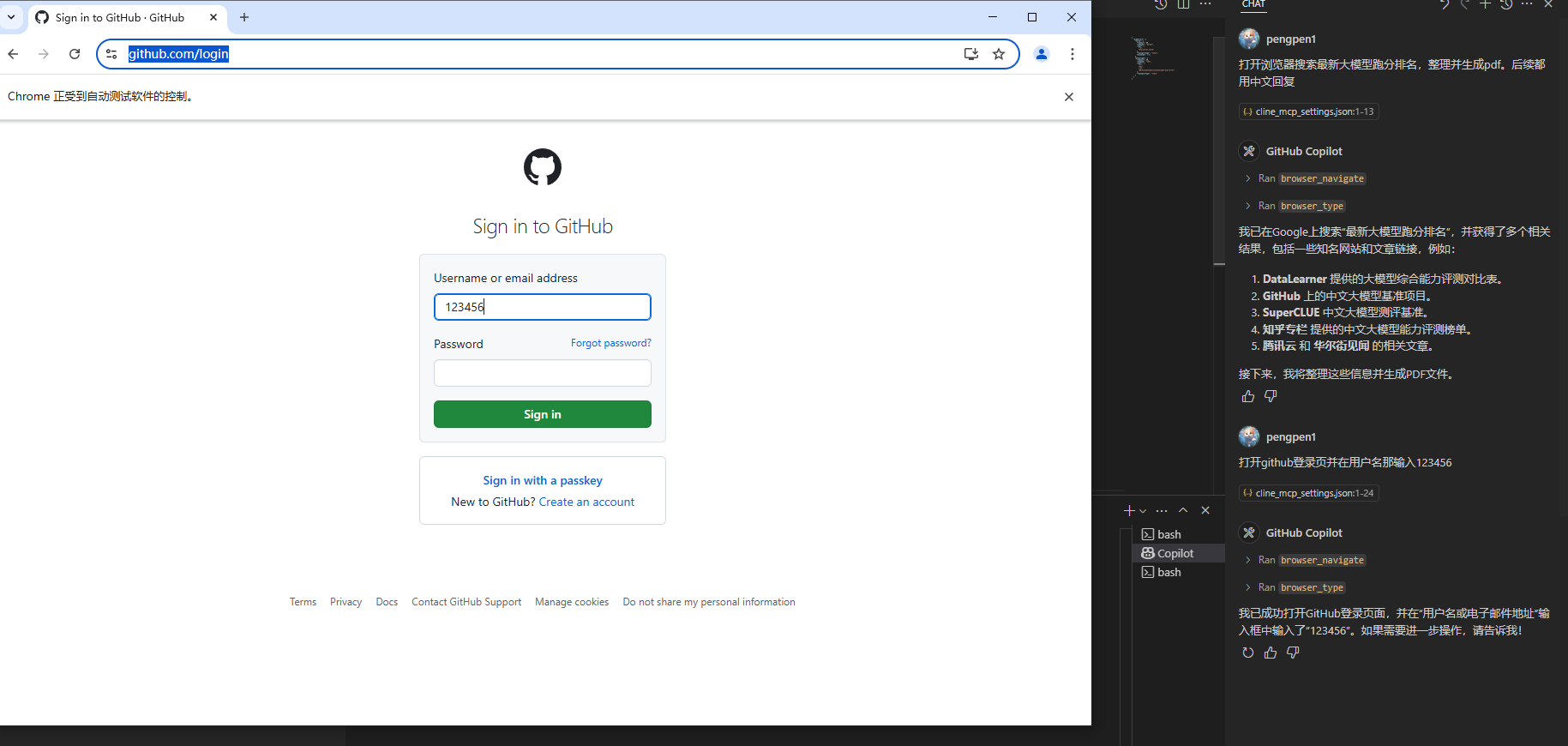Viewport: 1568px width, 746px height.
Task: Open the "Manage cookies" footer link
Action: tap(572, 602)
